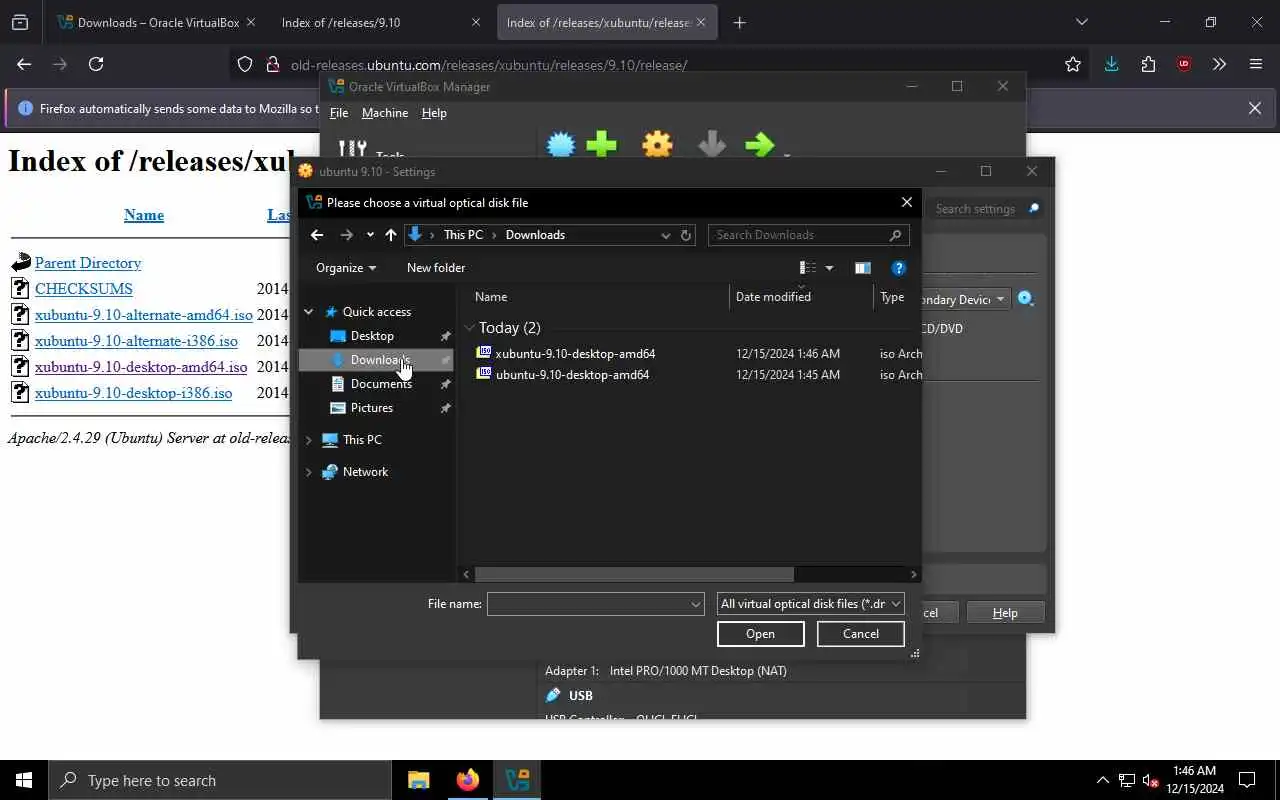Toggle the preview pane
This screenshot has height=800, width=1280.
pyautogui.click(x=862, y=268)
